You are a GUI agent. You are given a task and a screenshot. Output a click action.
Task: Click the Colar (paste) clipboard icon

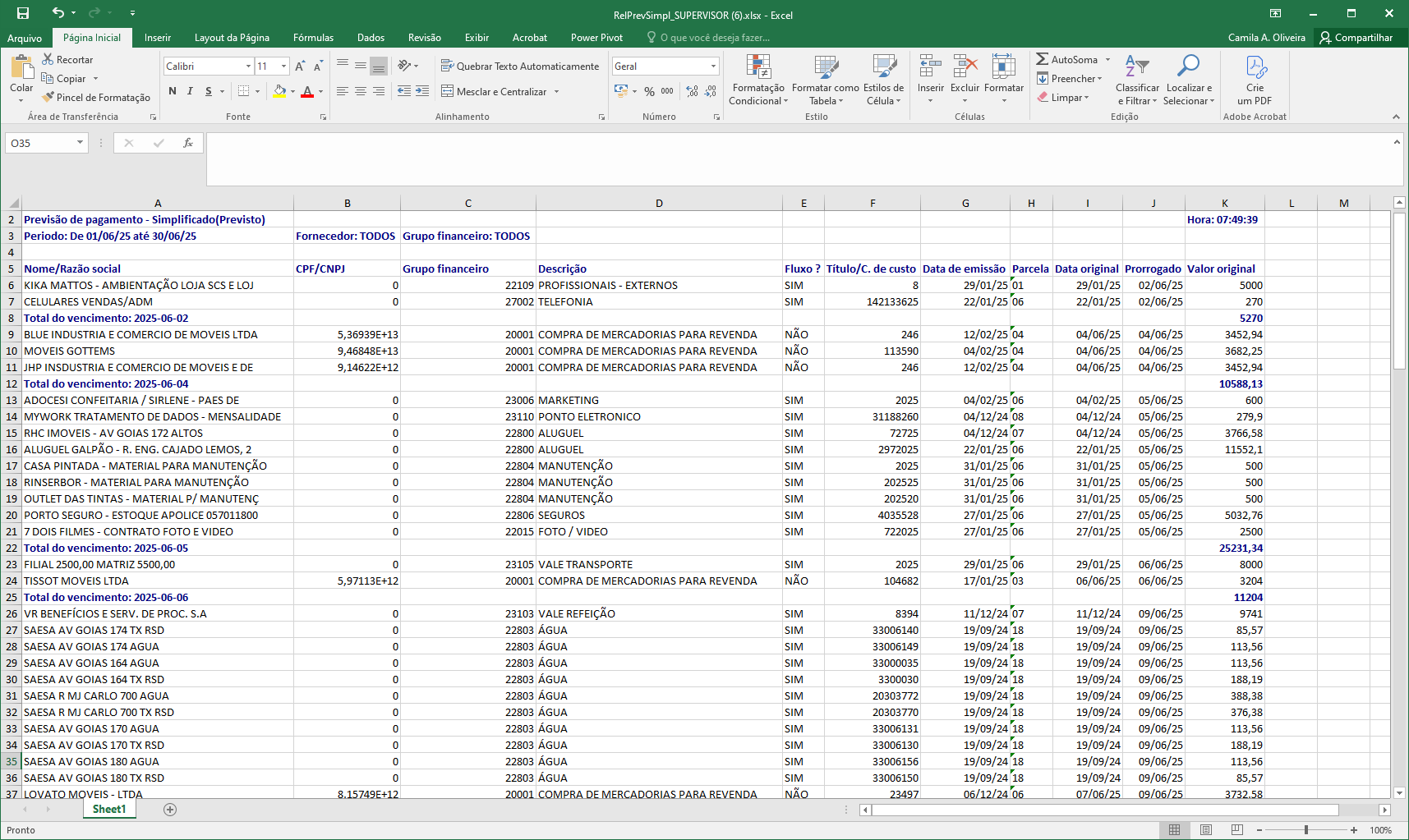click(x=21, y=67)
